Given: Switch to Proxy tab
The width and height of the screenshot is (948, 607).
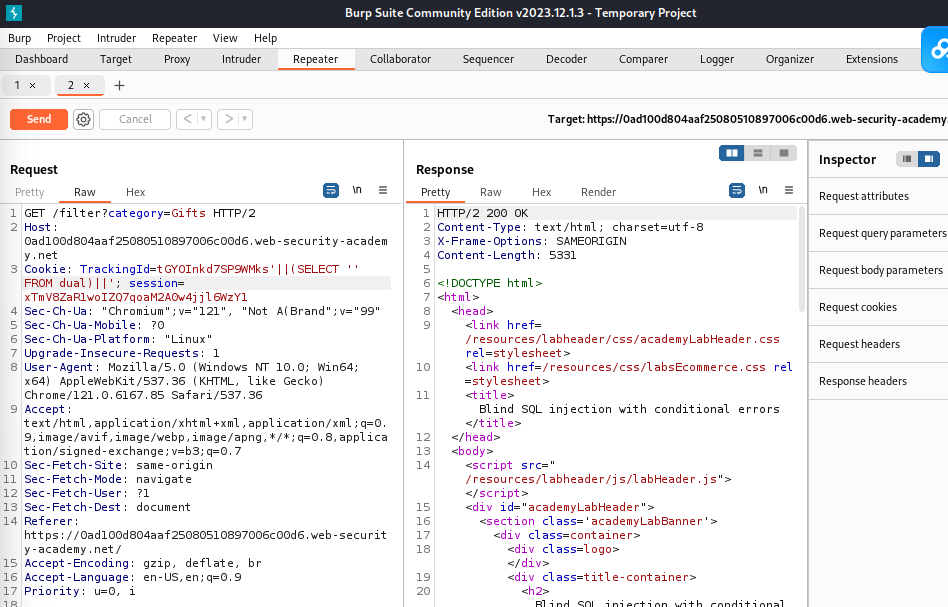Looking at the screenshot, I should click(x=177, y=59).
